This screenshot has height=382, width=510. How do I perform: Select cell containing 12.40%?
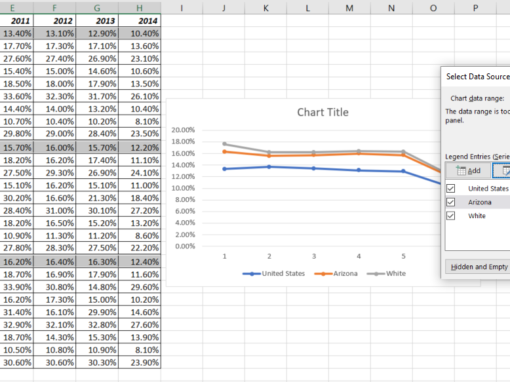[x=140, y=262]
